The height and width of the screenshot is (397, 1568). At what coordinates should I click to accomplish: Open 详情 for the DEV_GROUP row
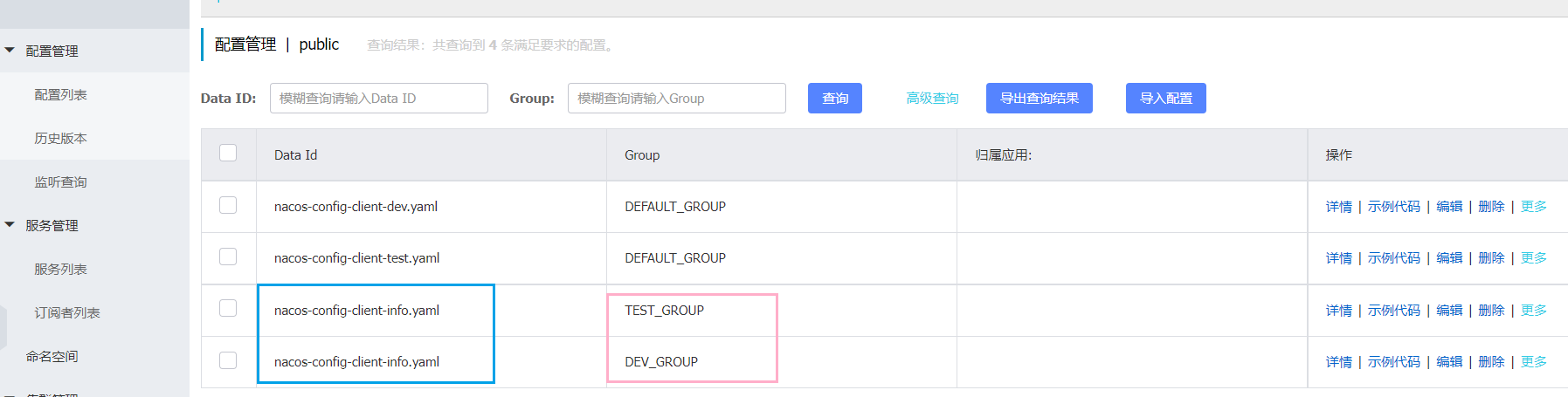tap(1338, 362)
